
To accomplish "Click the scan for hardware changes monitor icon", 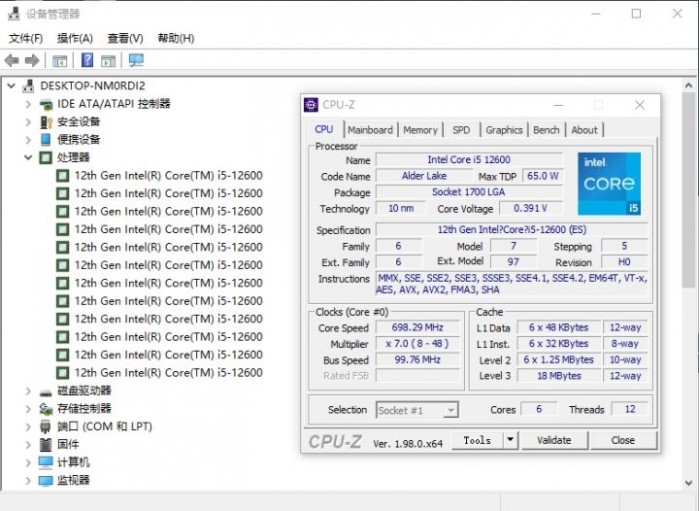I will point(136,61).
